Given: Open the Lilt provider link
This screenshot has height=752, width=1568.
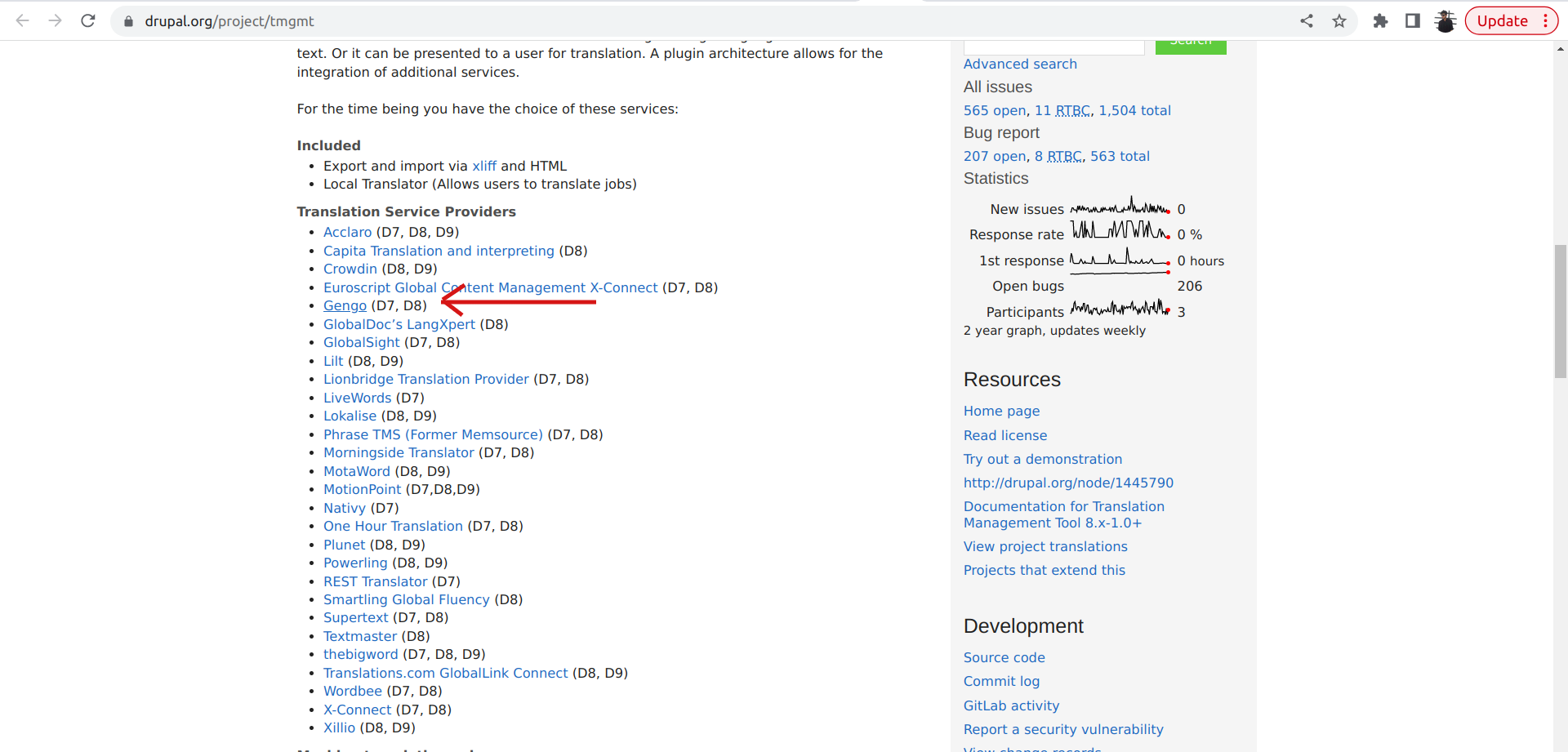Looking at the screenshot, I should pos(333,361).
